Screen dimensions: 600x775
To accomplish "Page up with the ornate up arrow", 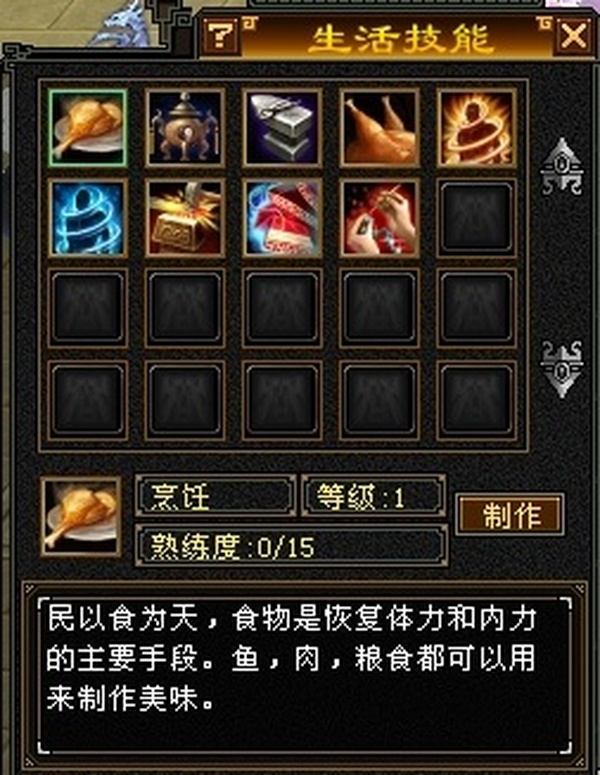I will (x=561, y=167).
